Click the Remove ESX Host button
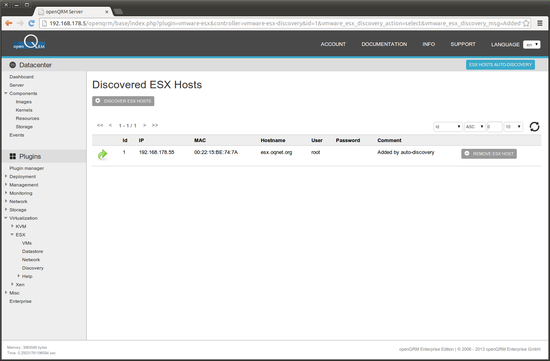The image size is (550, 361). point(489,154)
